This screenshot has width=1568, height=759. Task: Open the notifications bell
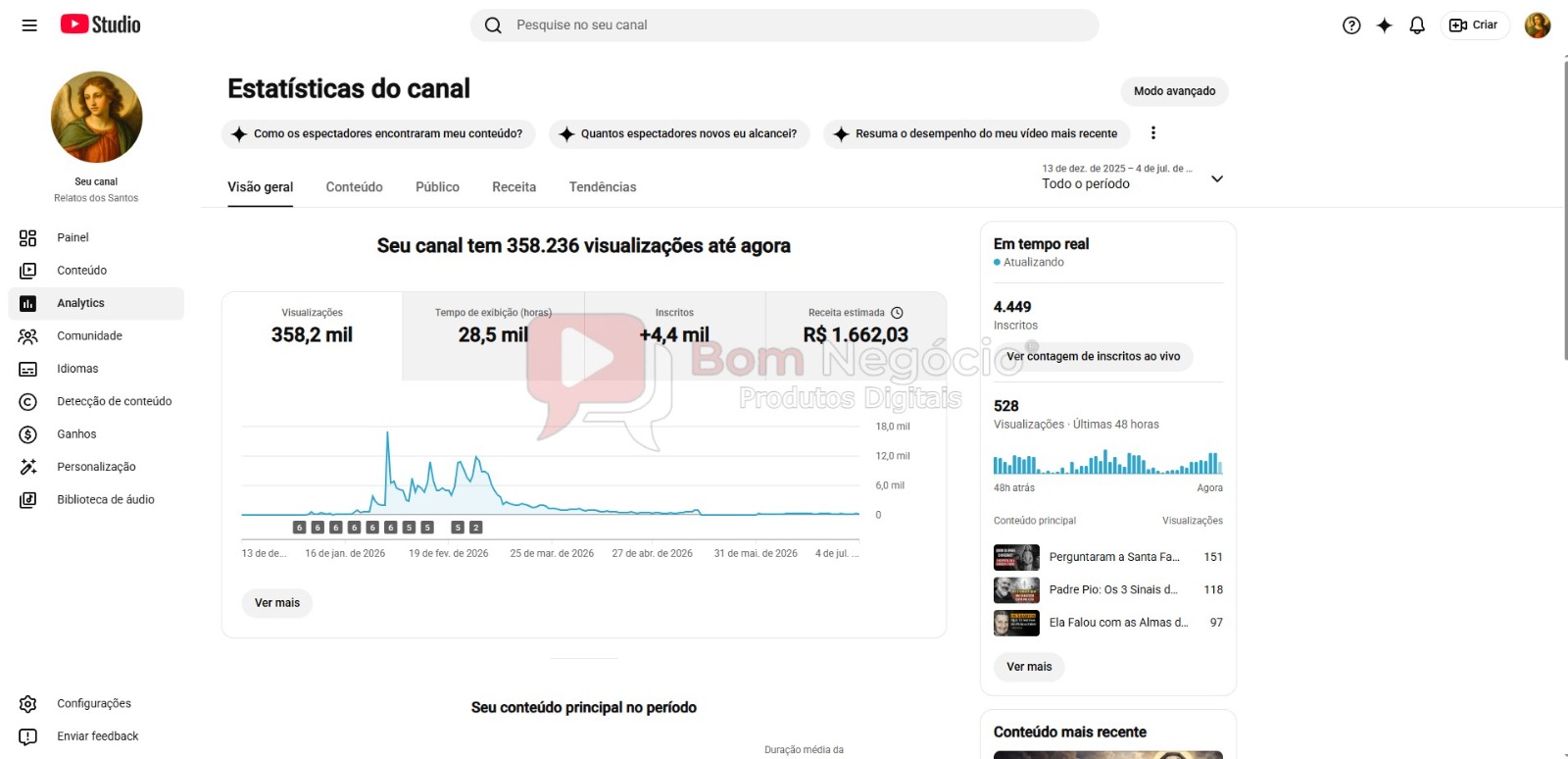click(x=1417, y=25)
